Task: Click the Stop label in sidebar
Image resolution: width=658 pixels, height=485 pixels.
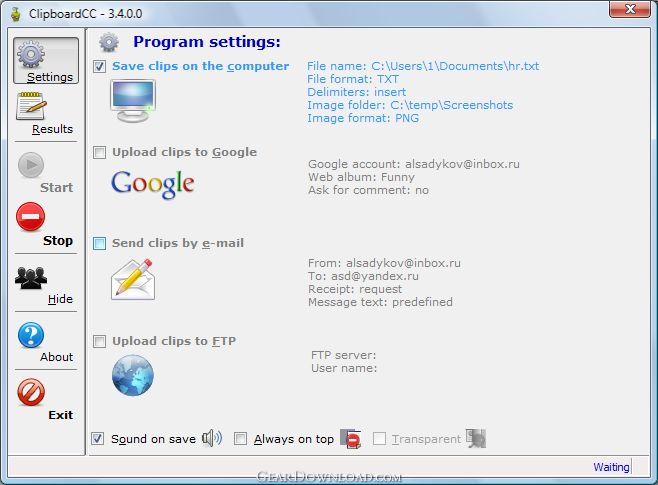Action: (x=58, y=241)
